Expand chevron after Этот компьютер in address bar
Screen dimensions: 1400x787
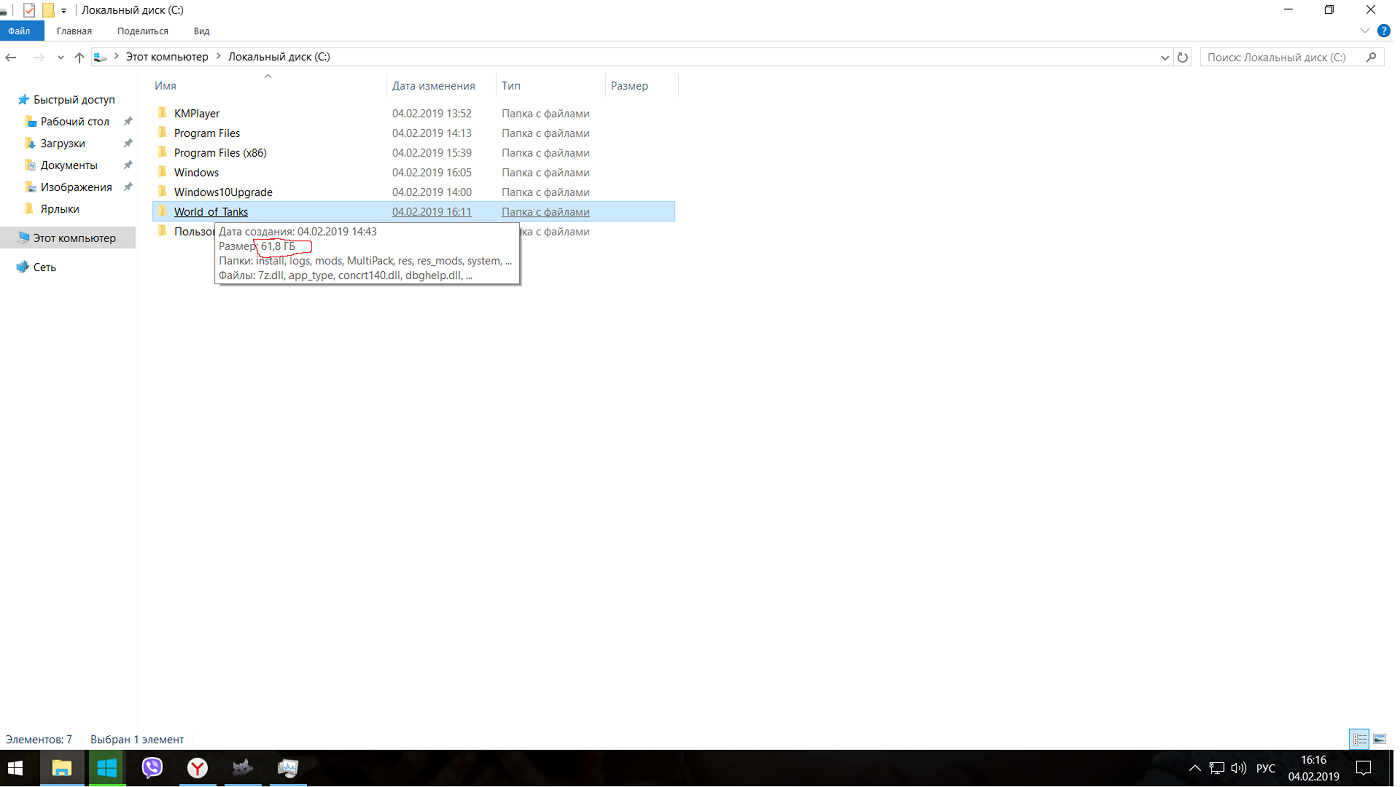218,57
